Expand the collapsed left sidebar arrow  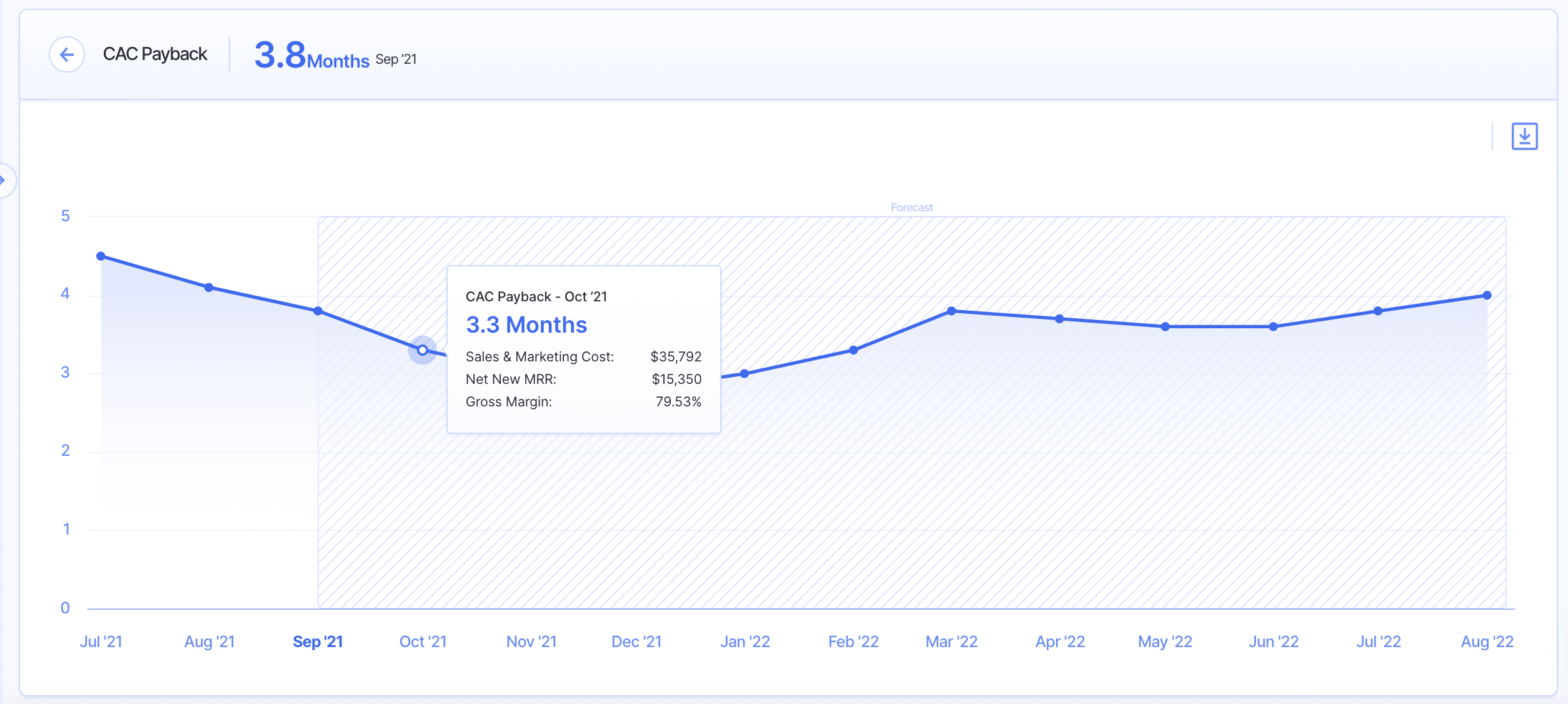(4, 181)
